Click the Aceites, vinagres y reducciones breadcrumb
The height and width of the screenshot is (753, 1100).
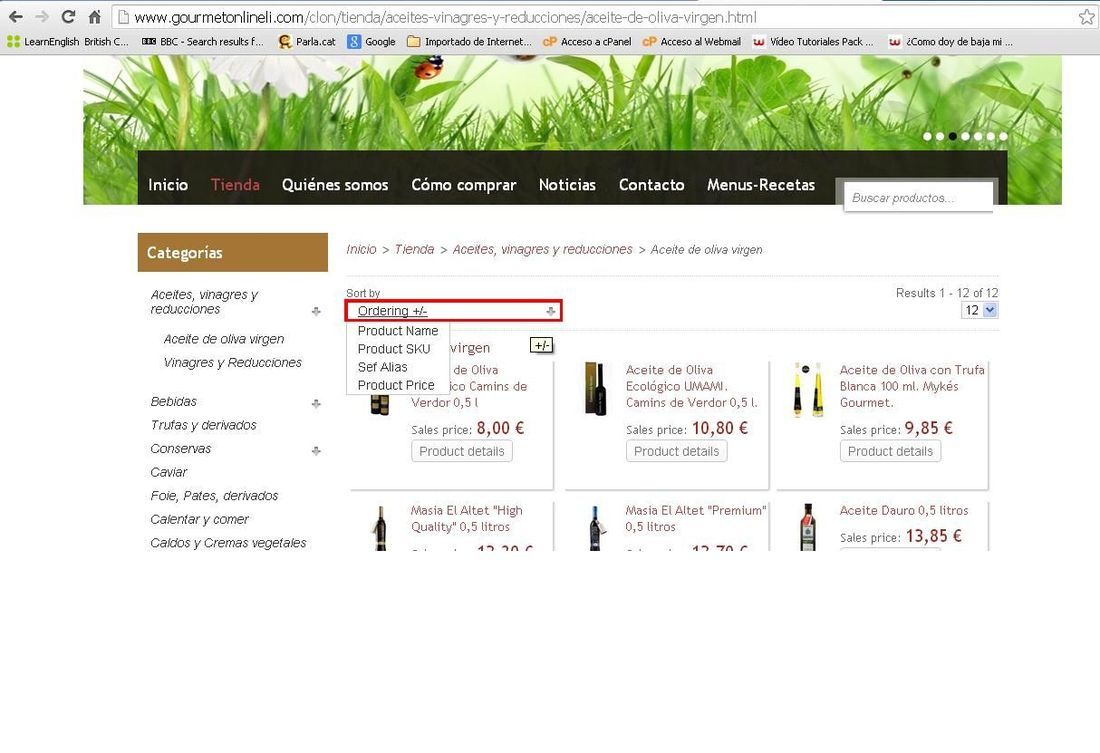(x=542, y=249)
